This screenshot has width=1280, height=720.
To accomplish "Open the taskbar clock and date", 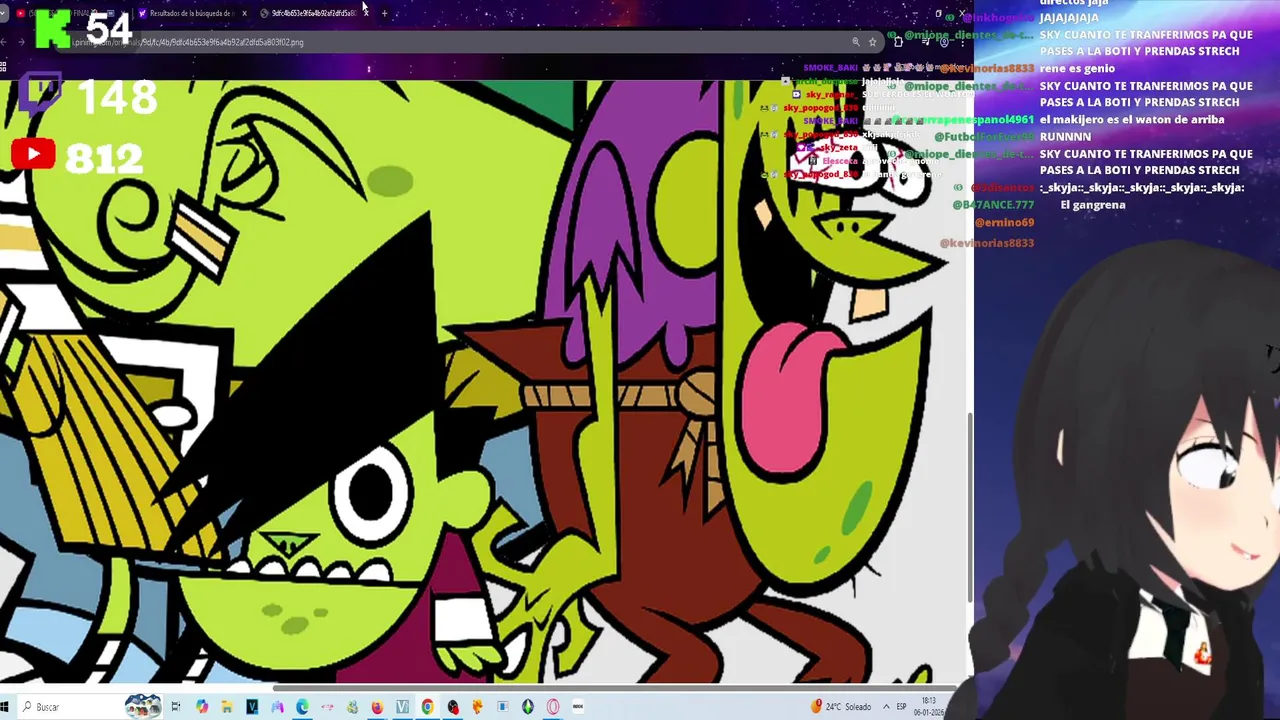I will [930, 707].
